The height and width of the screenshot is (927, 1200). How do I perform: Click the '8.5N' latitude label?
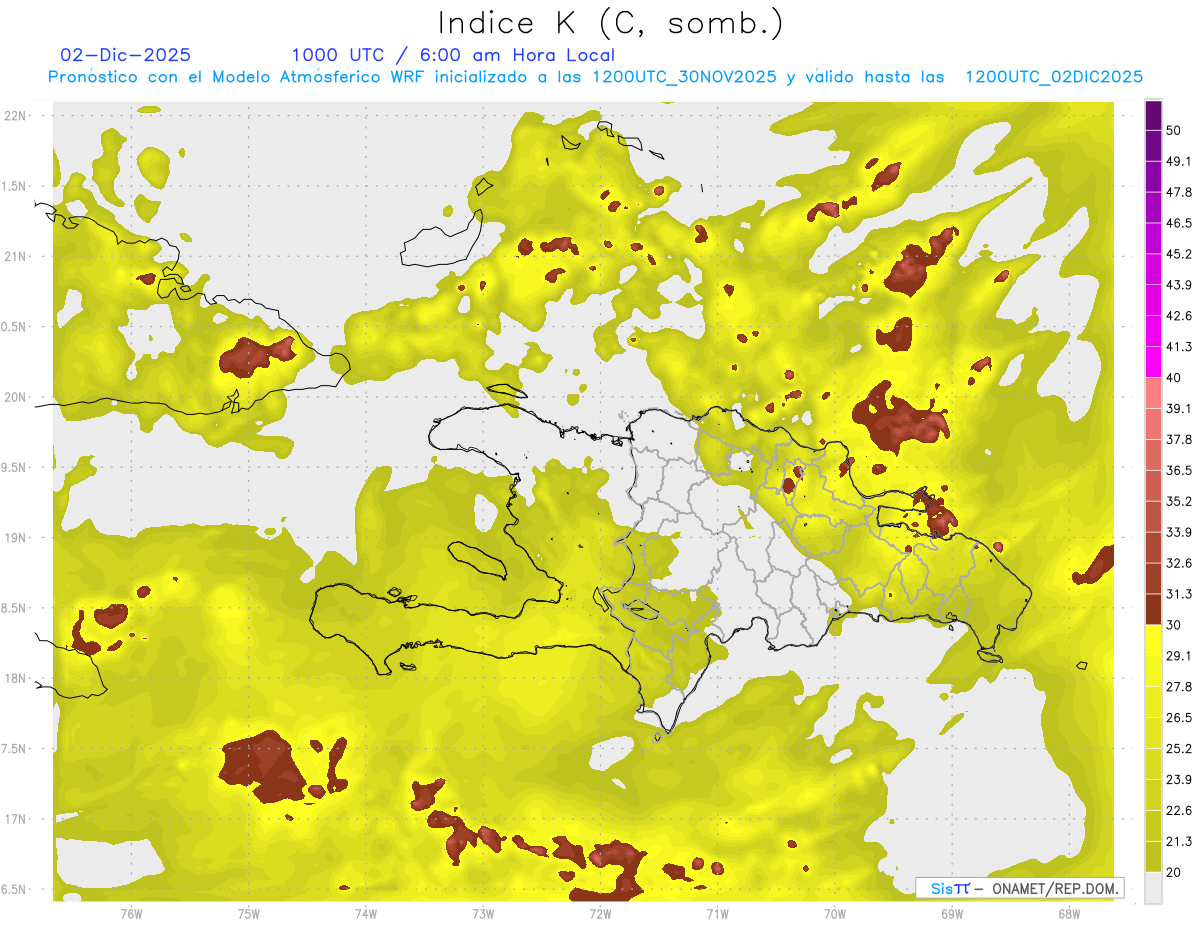16,608
